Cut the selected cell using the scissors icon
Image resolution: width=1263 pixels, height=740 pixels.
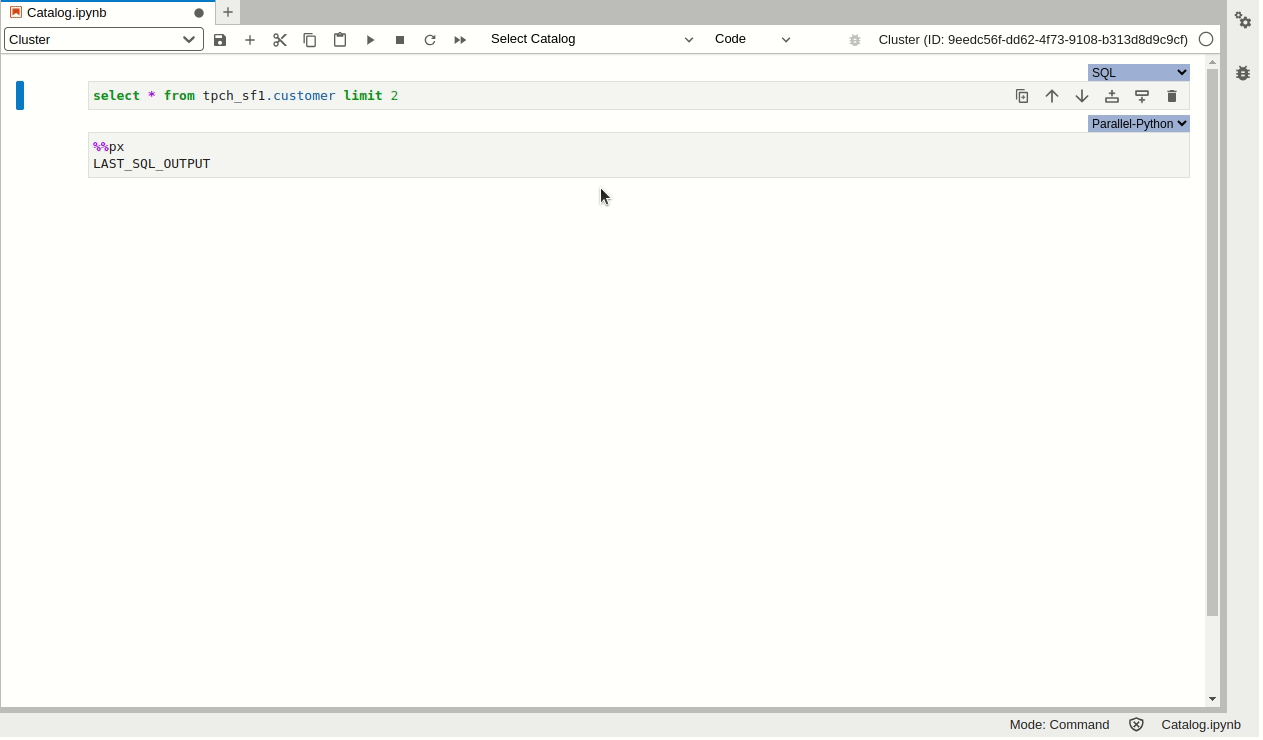tap(280, 40)
